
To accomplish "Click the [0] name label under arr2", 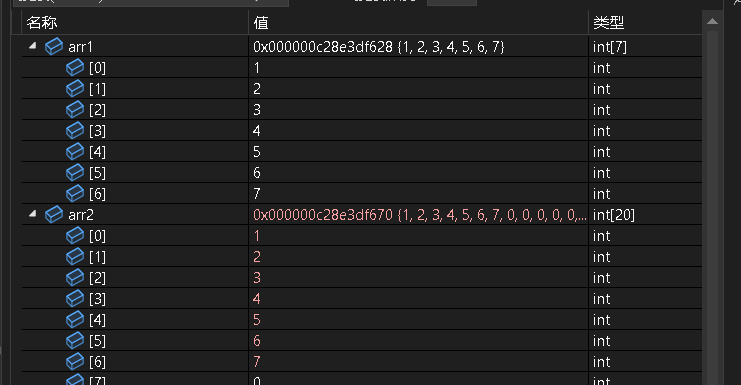I will click(97, 236).
